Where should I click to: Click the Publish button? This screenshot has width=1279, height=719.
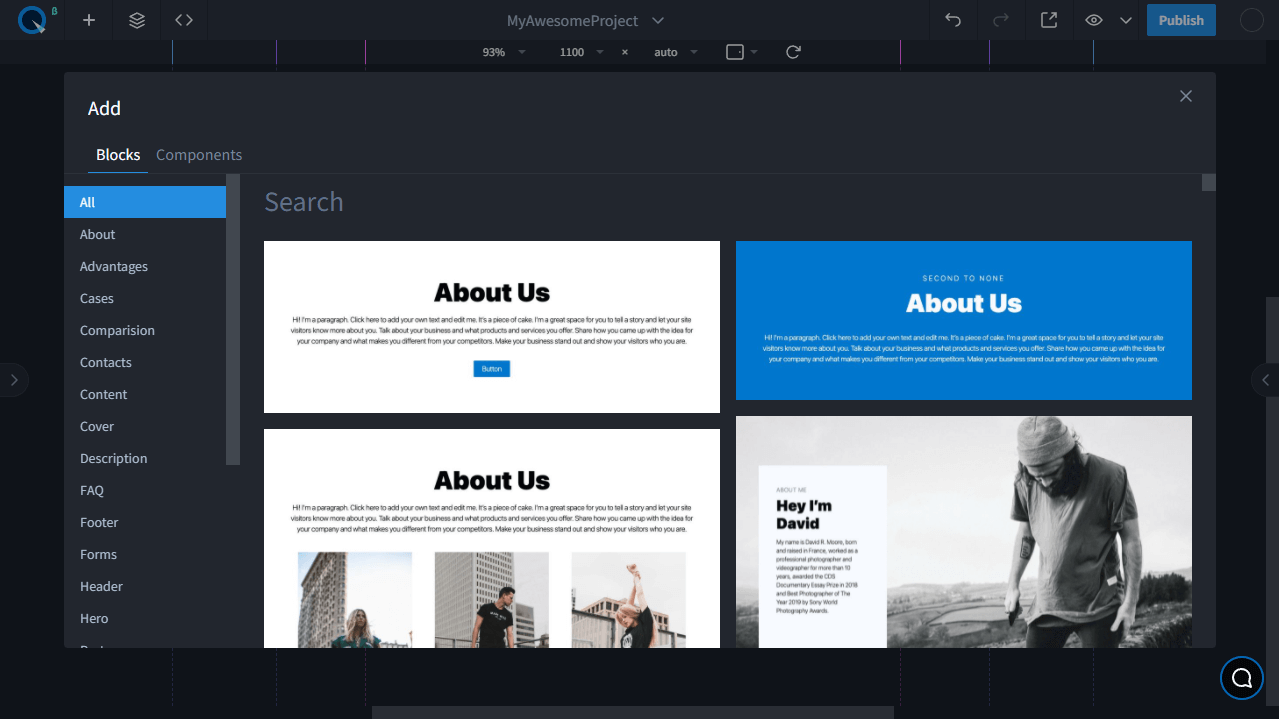coord(1181,20)
